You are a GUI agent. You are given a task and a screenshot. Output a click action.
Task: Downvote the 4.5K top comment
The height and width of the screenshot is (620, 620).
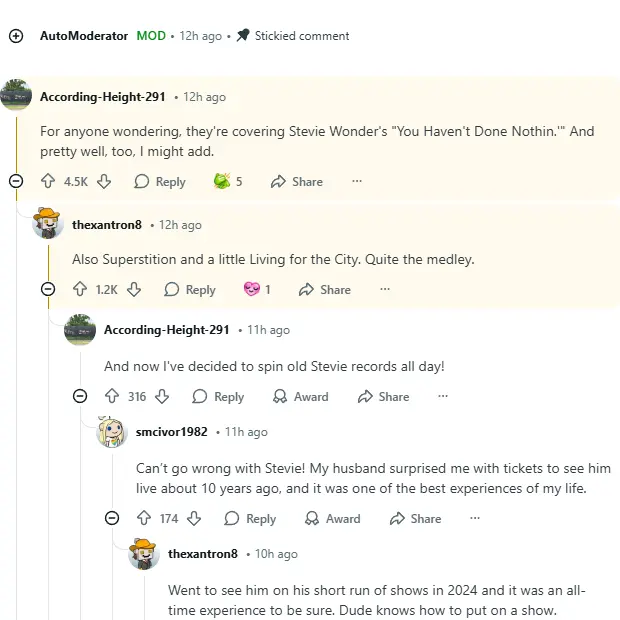point(104,182)
